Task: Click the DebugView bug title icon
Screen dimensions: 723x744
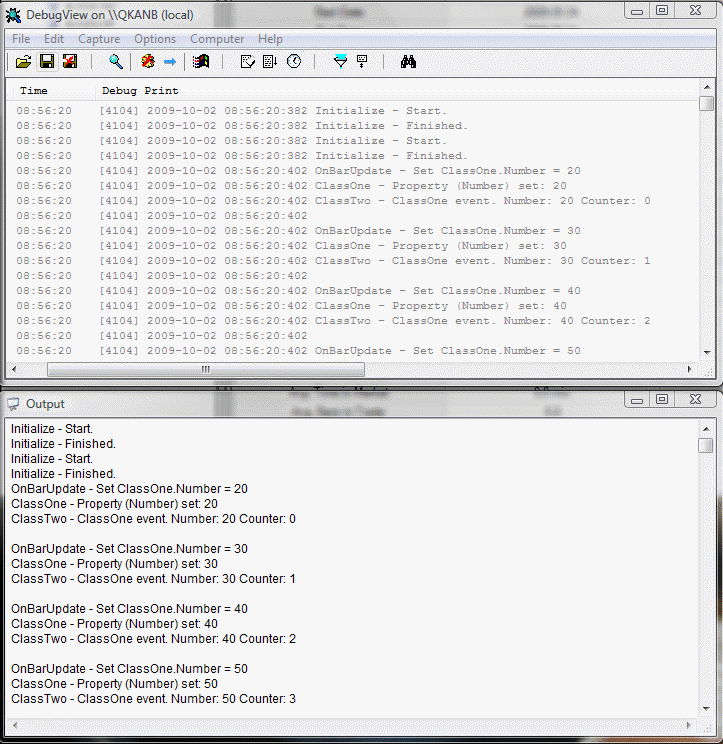Action: 13,15
